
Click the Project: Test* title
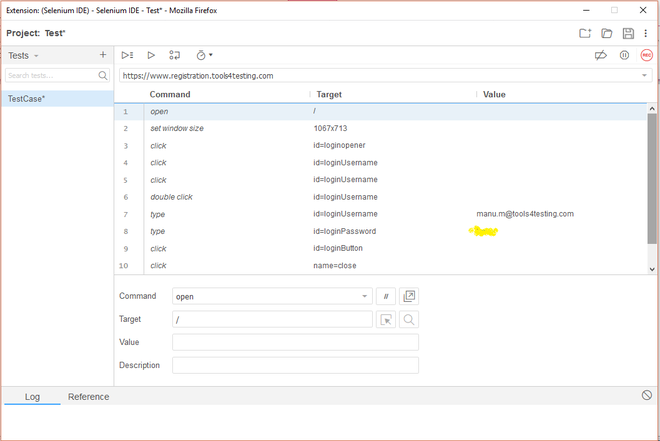tap(36, 33)
